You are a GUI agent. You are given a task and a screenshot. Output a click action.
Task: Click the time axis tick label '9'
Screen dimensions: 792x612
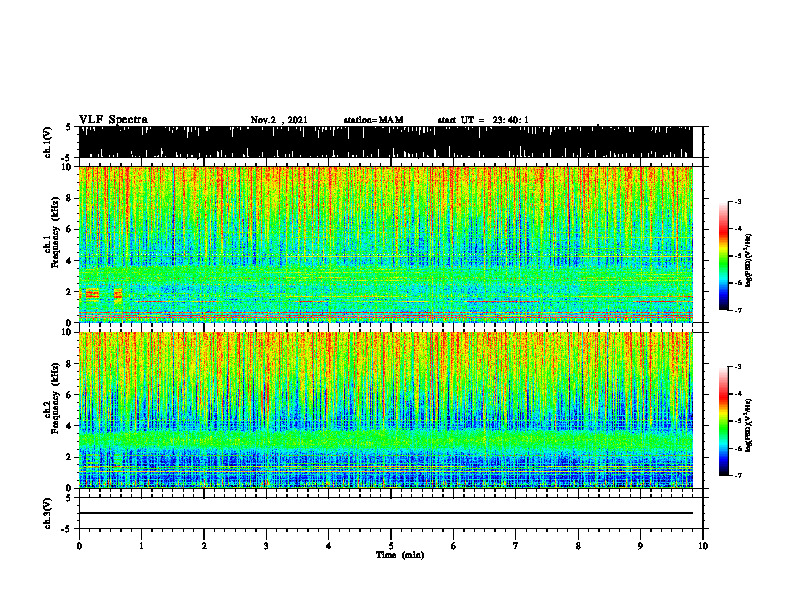[x=640, y=546]
